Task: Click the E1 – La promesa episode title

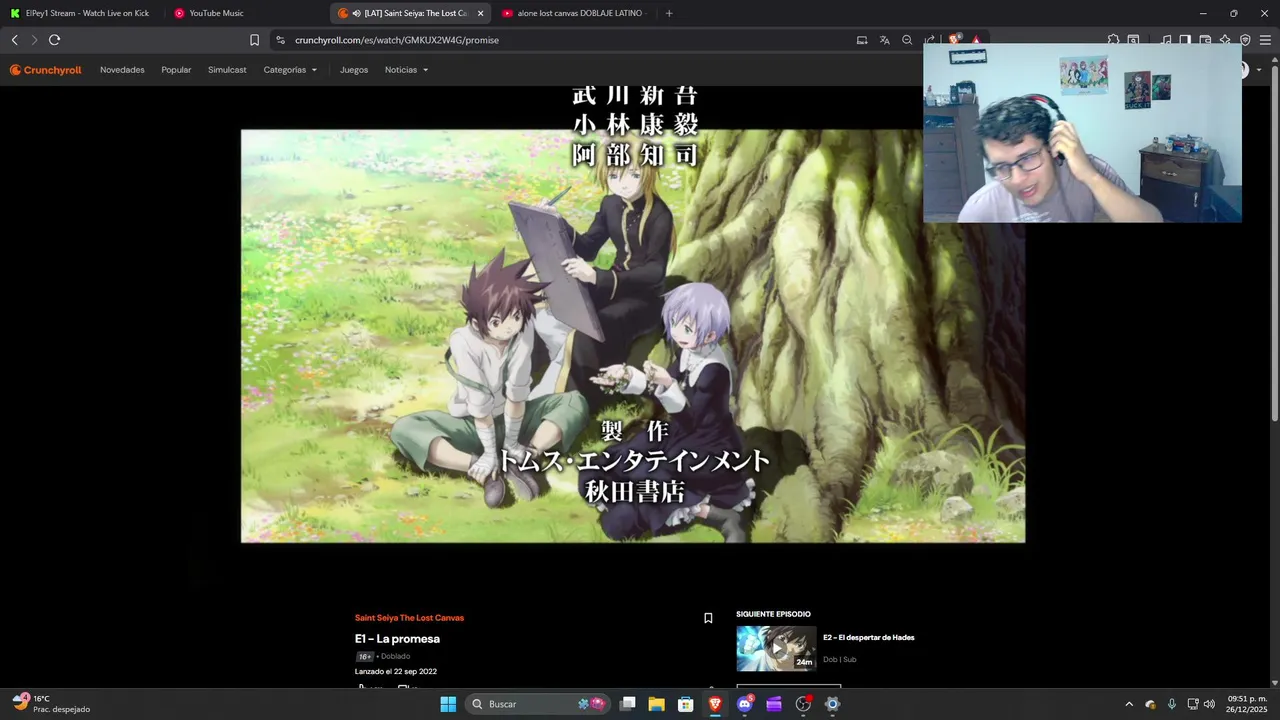Action: [397, 639]
